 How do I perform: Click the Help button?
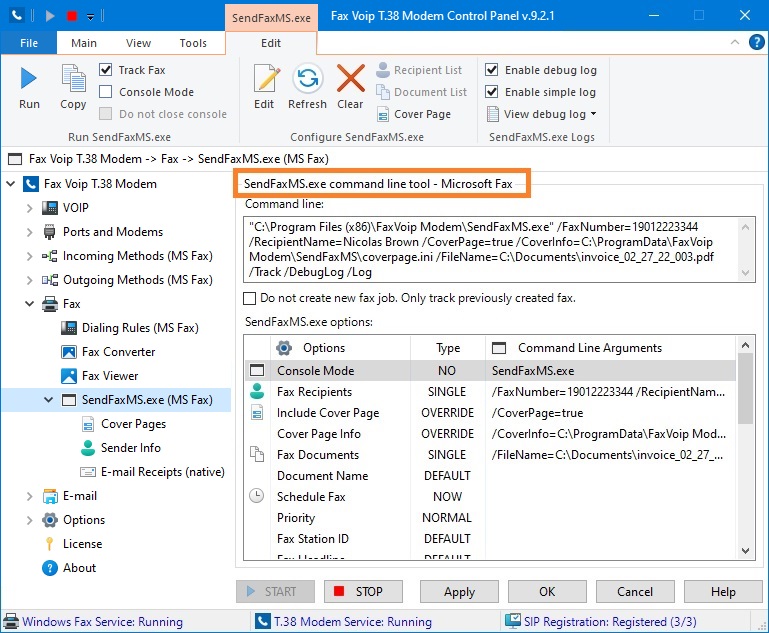[x=723, y=591]
